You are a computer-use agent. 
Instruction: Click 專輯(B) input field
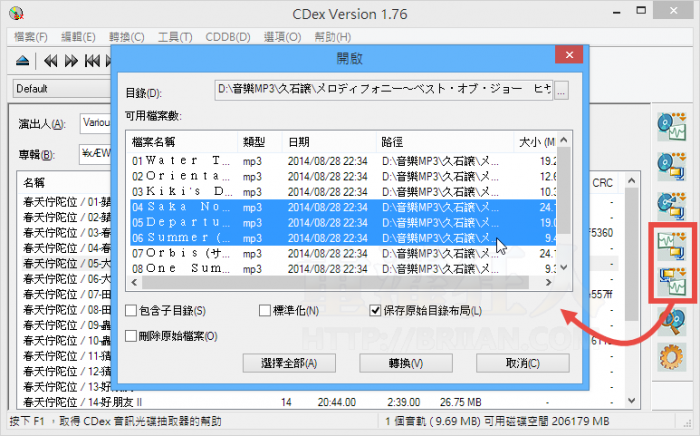coord(96,154)
